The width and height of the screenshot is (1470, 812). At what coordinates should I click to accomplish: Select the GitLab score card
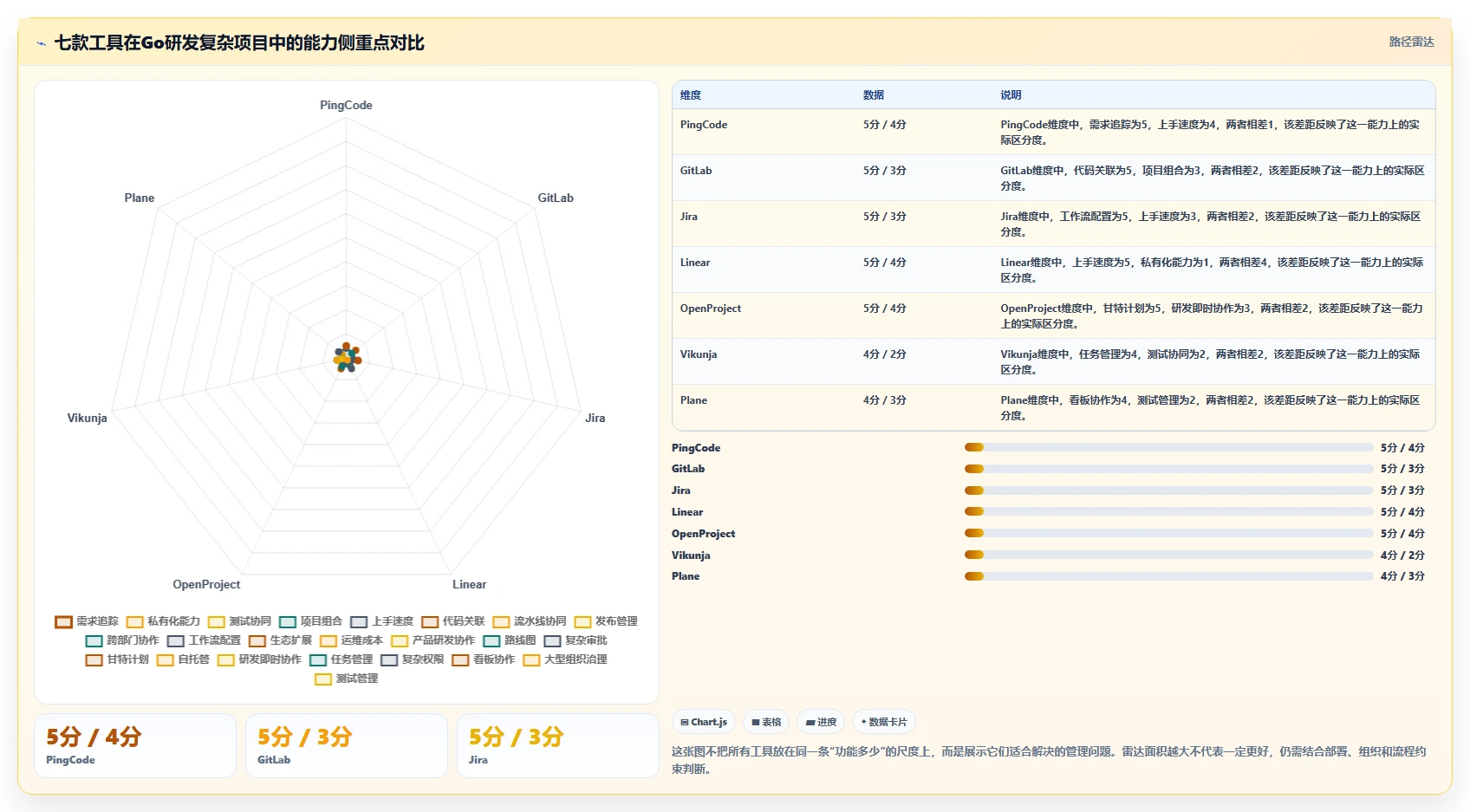tap(347, 746)
